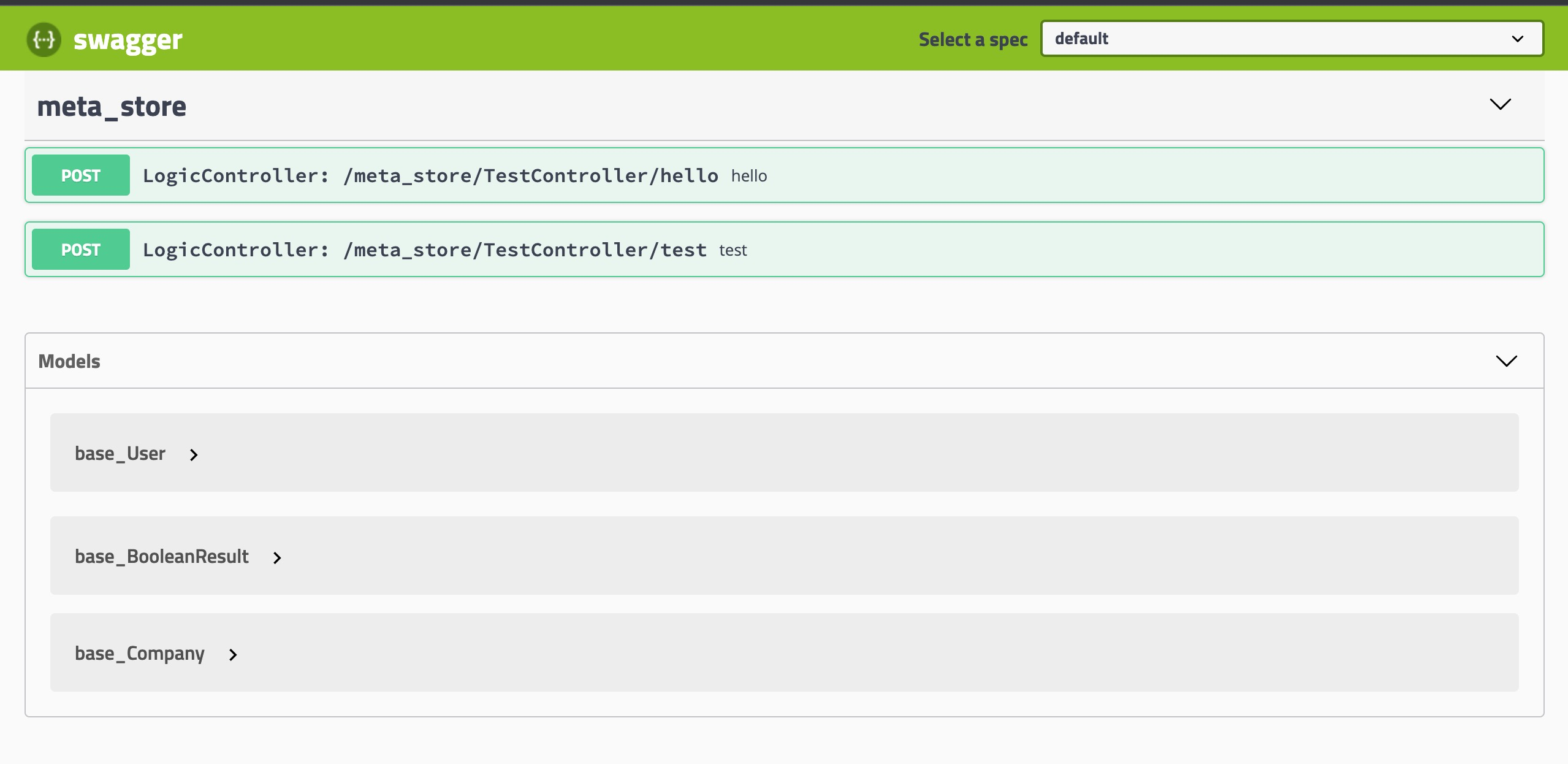Click the 'hello' summary text

749,176
